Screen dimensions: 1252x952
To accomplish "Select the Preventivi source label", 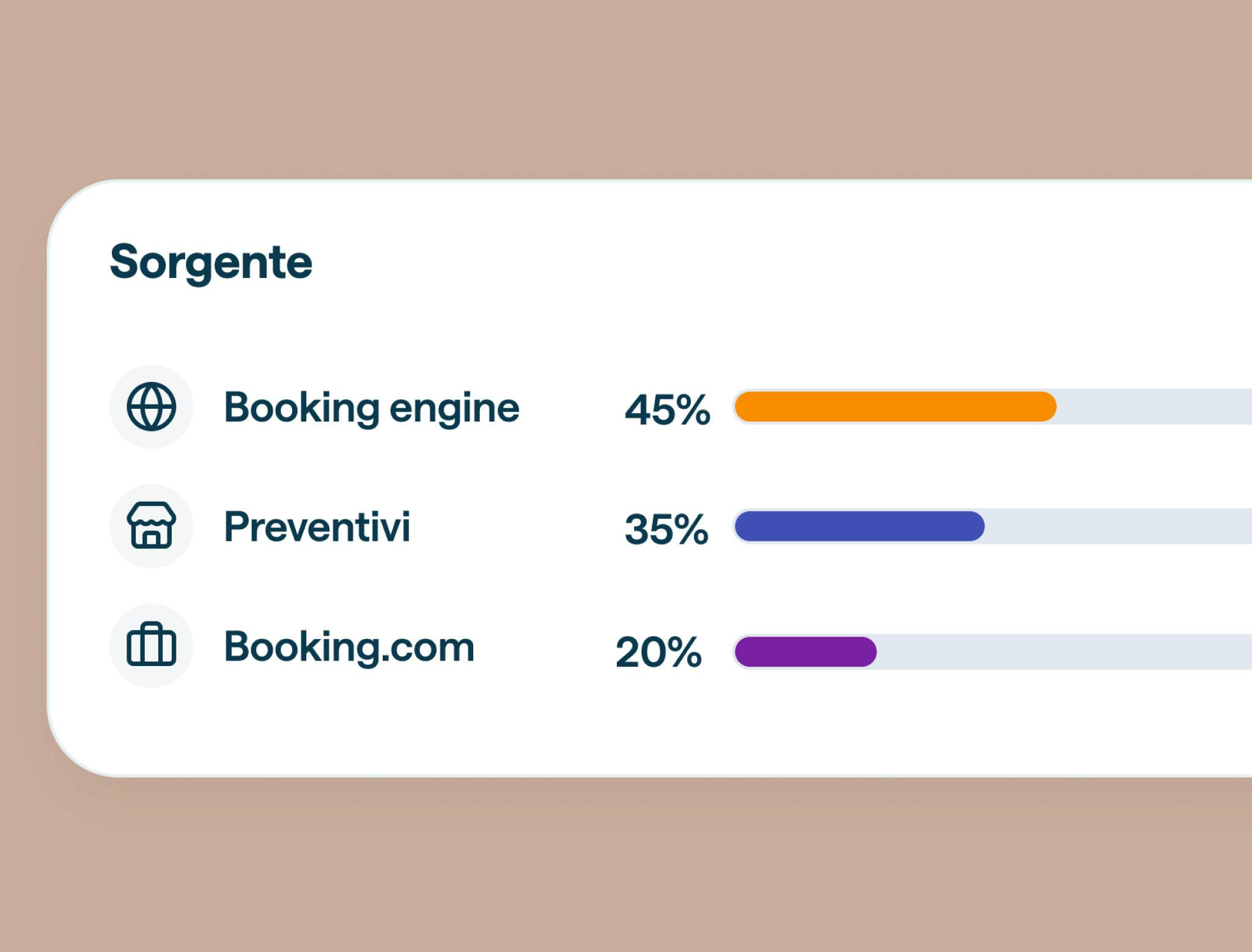I will coord(317,527).
